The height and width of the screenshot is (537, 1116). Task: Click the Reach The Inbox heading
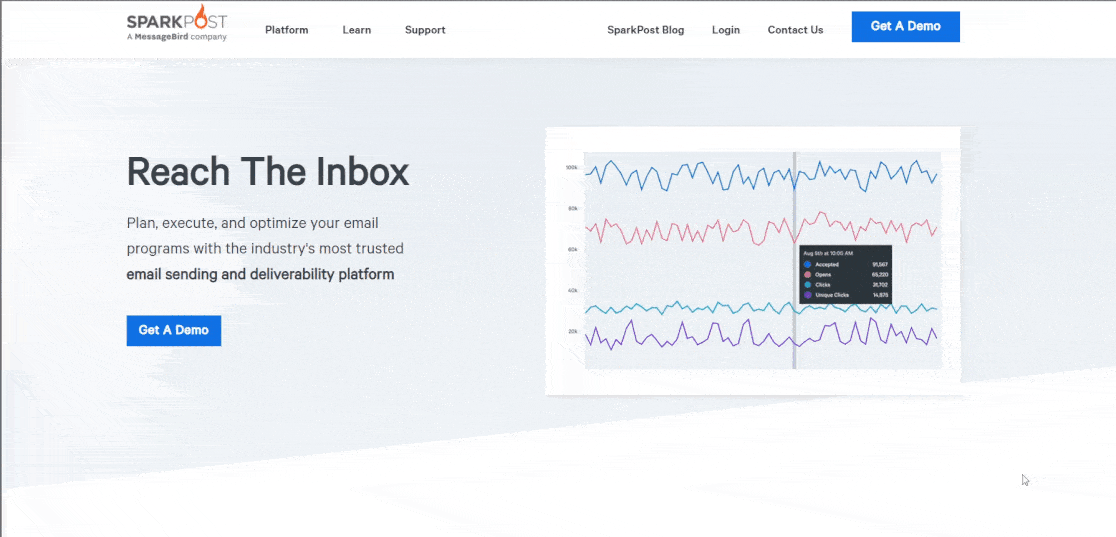pos(268,172)
